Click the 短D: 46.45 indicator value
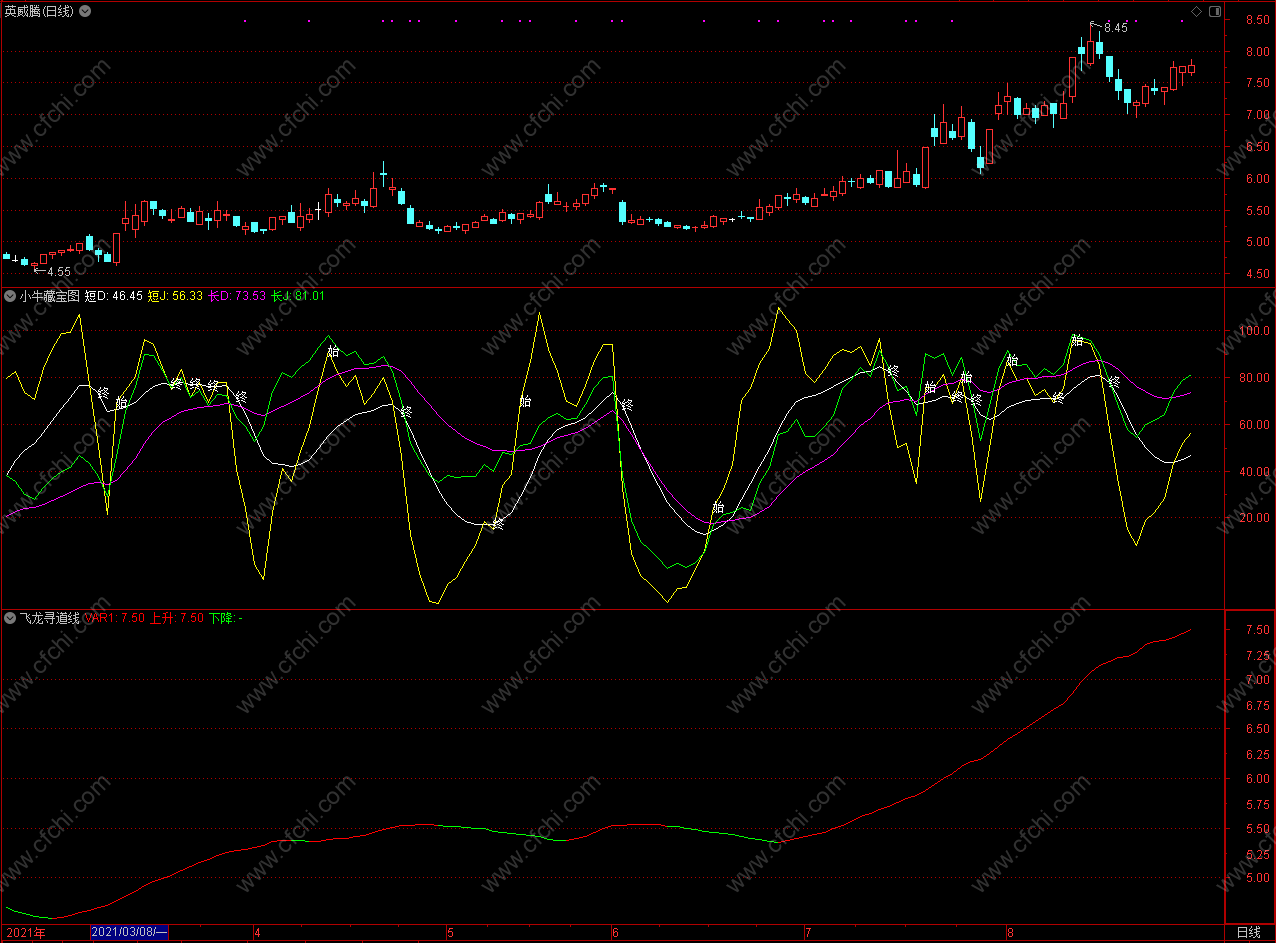The width and height of the screenshot is (1276, 943). pos(114,296)
